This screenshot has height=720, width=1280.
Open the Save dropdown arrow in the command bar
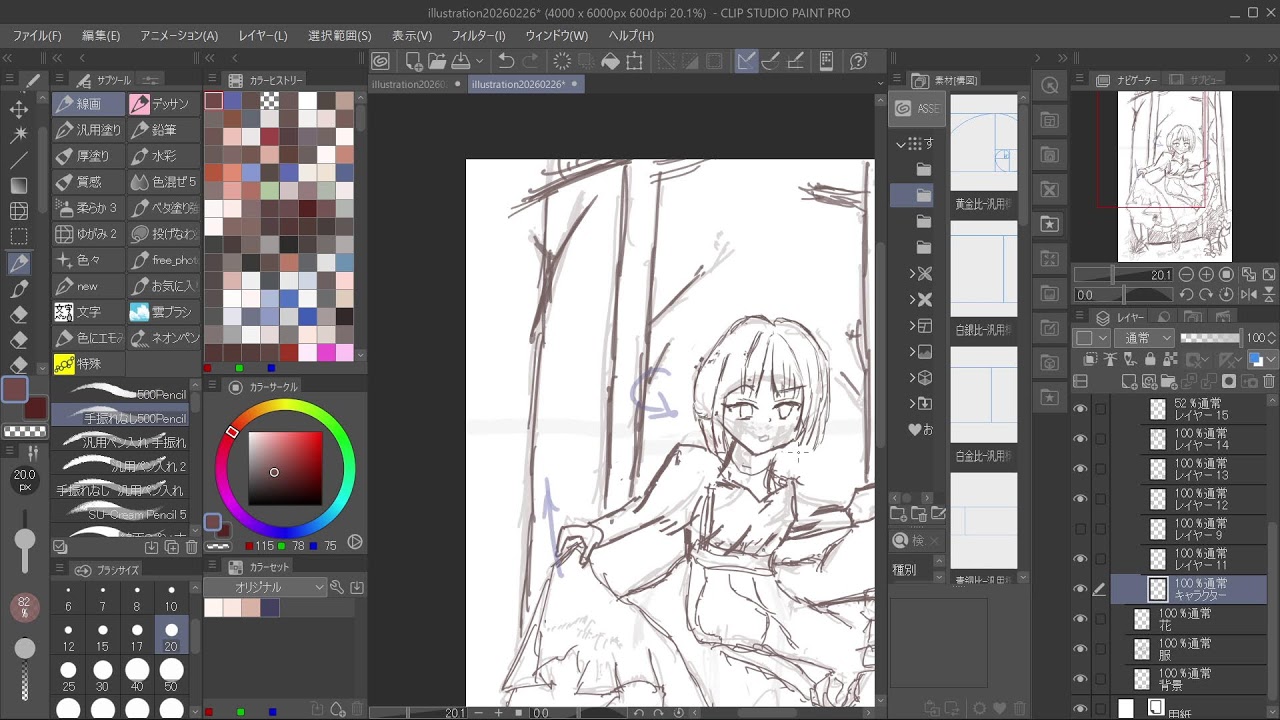479,61
